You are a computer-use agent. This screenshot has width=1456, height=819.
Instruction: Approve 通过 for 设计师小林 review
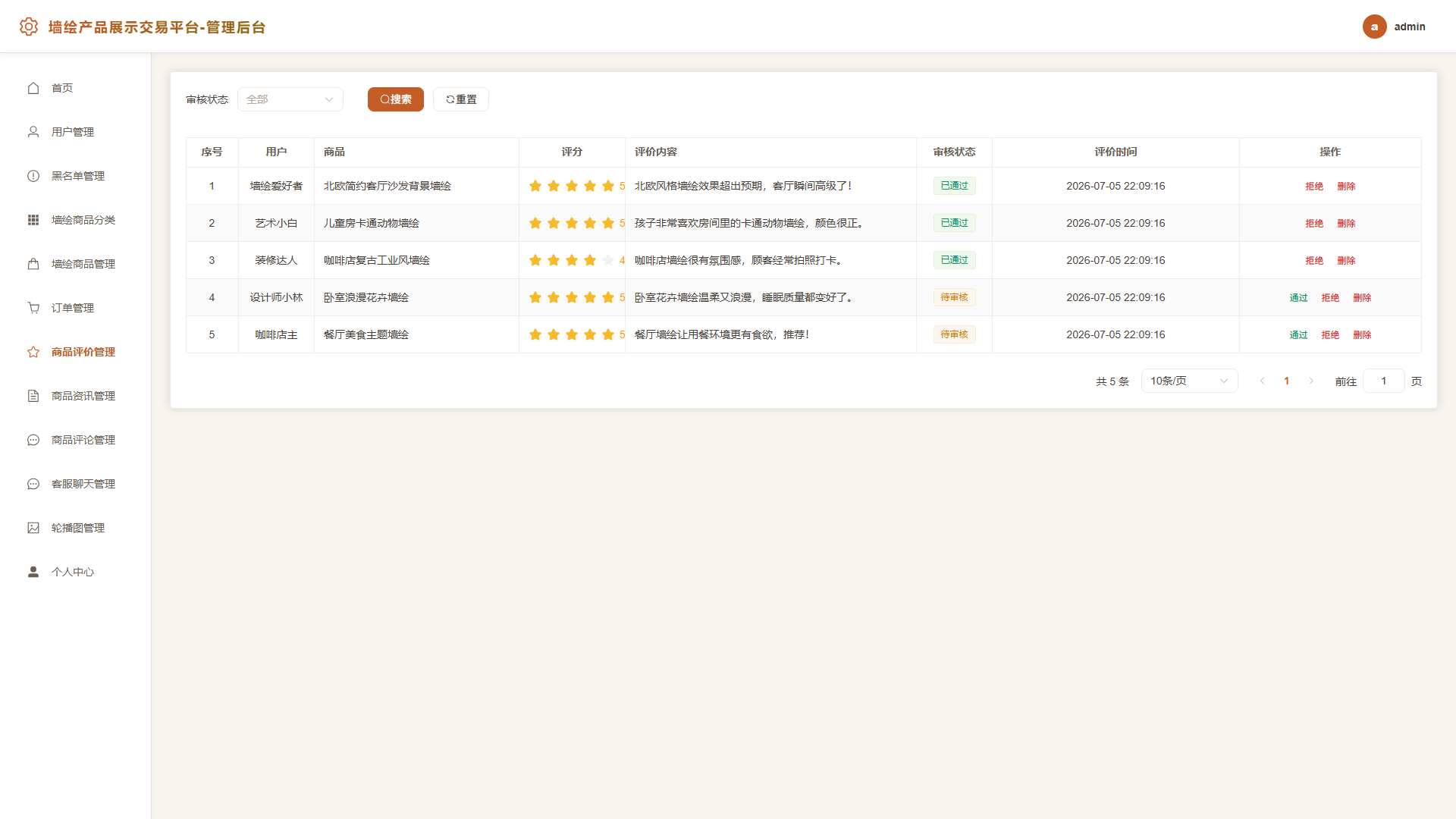point(1298,298)
